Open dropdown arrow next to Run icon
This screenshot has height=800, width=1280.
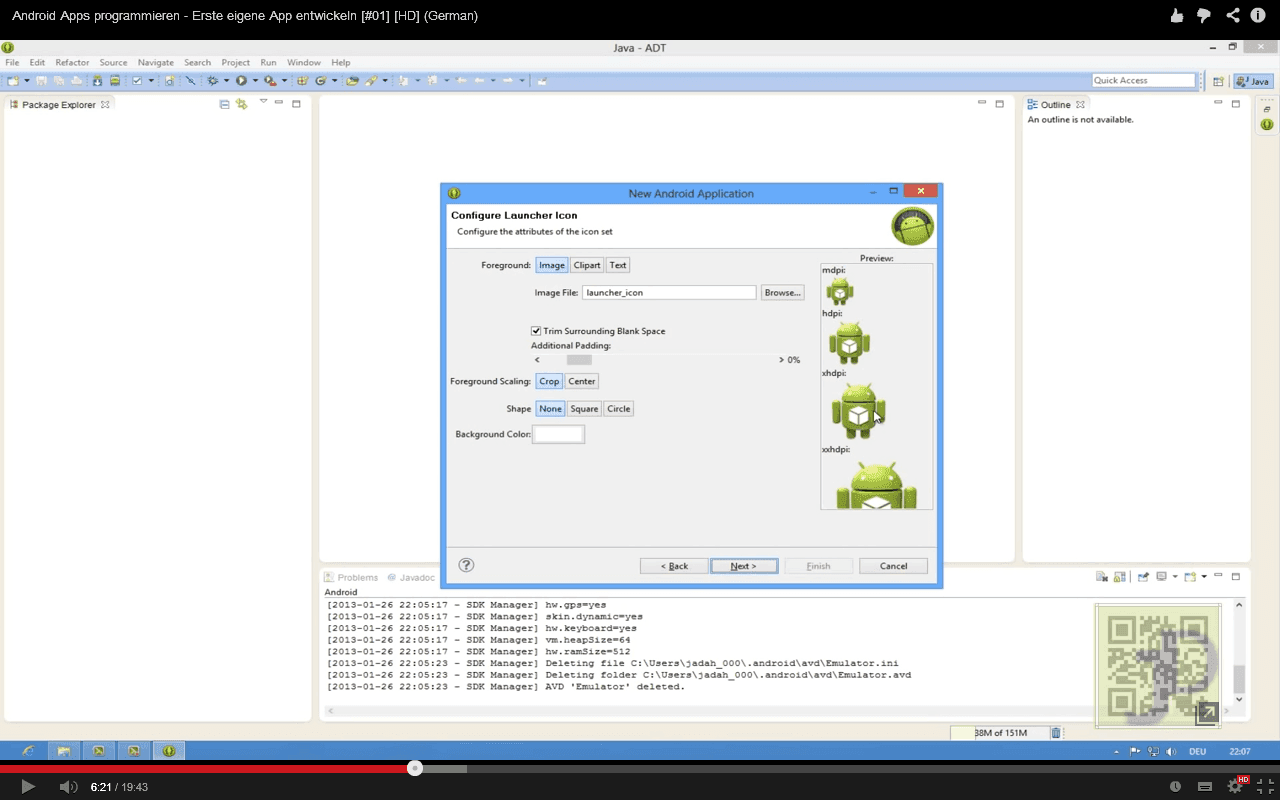click(x=255, y=80)
